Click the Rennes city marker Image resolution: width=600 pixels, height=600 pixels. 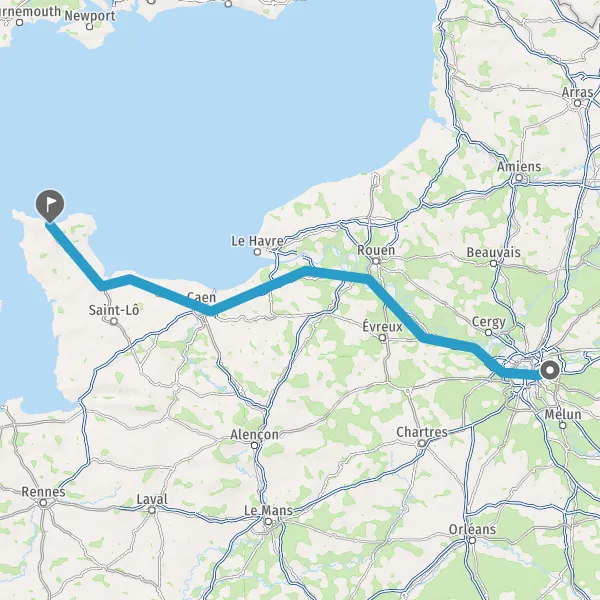[43, 503]
